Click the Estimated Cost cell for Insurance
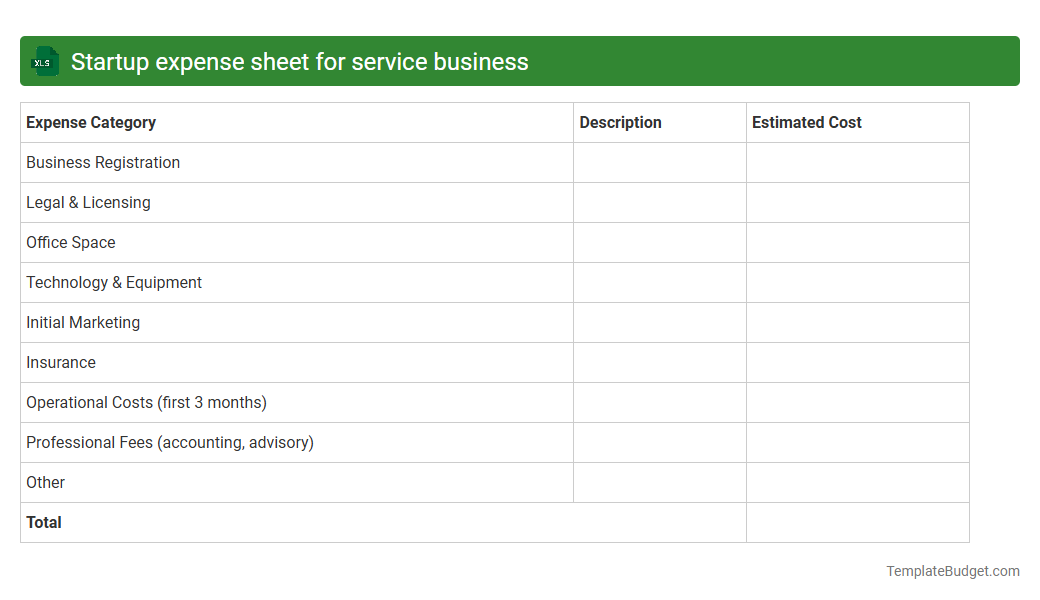Screen dimensions: 1040x600 click(857, 362)
